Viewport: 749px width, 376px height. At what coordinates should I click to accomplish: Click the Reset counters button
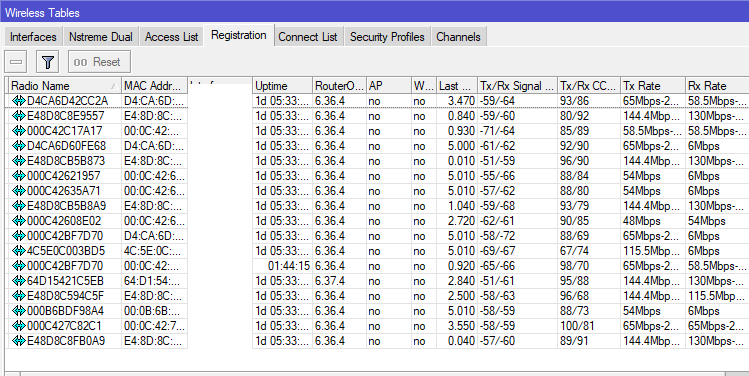tap(99, 62)
